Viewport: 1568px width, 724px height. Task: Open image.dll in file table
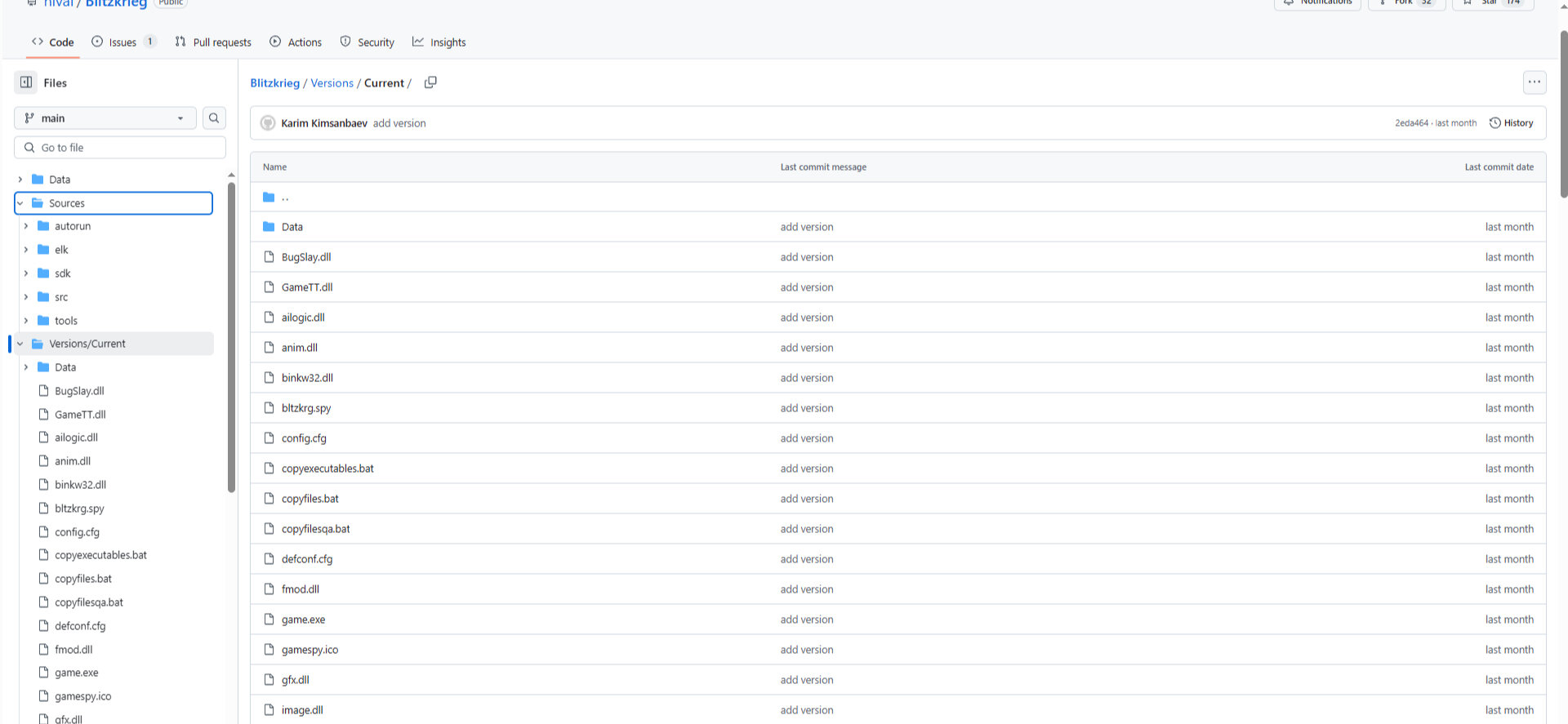tap(302, 710)
